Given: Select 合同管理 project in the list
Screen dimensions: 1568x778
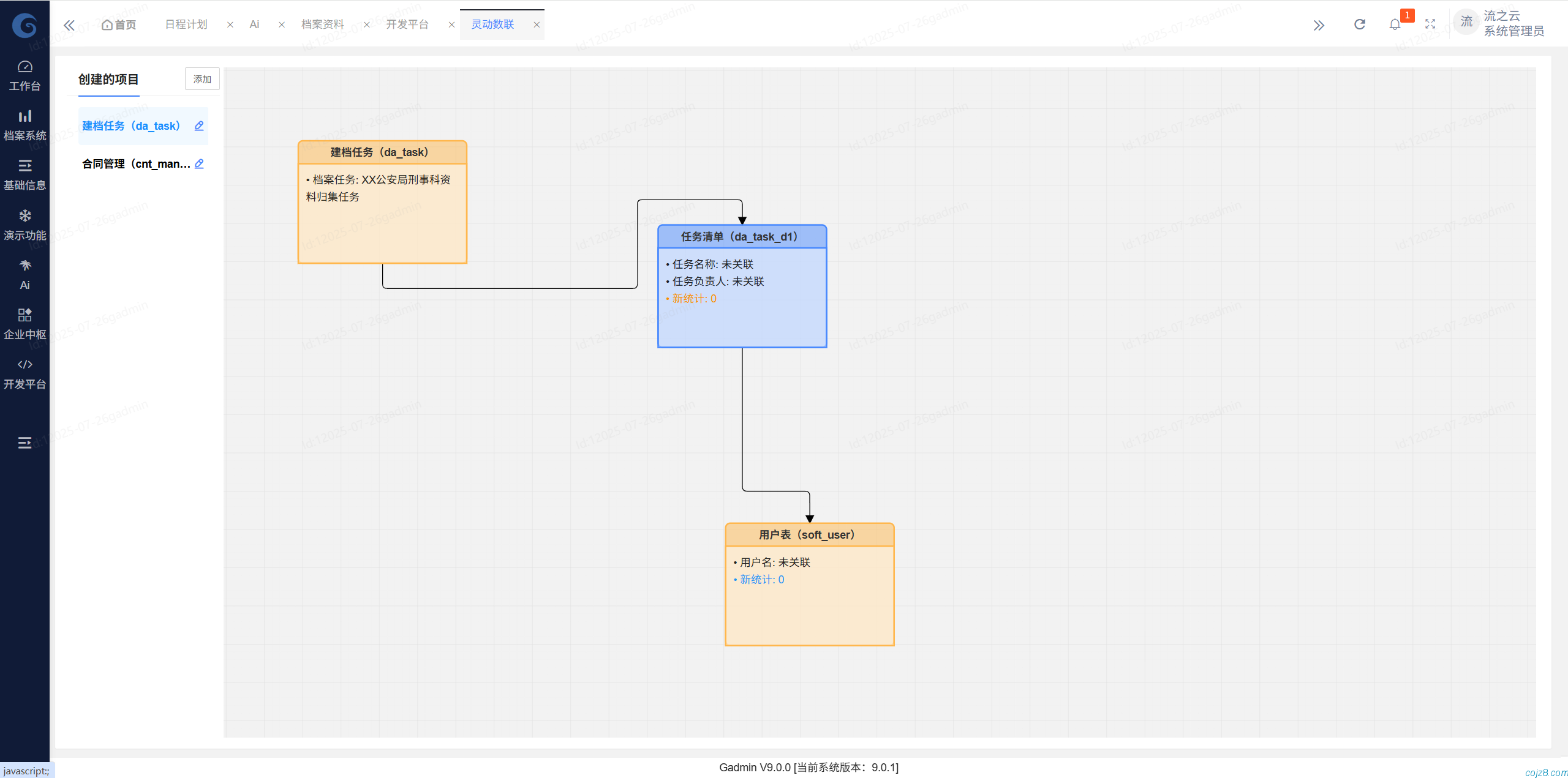Looking at the screenshot, I should pyautogui.click(x=136, y=164).
